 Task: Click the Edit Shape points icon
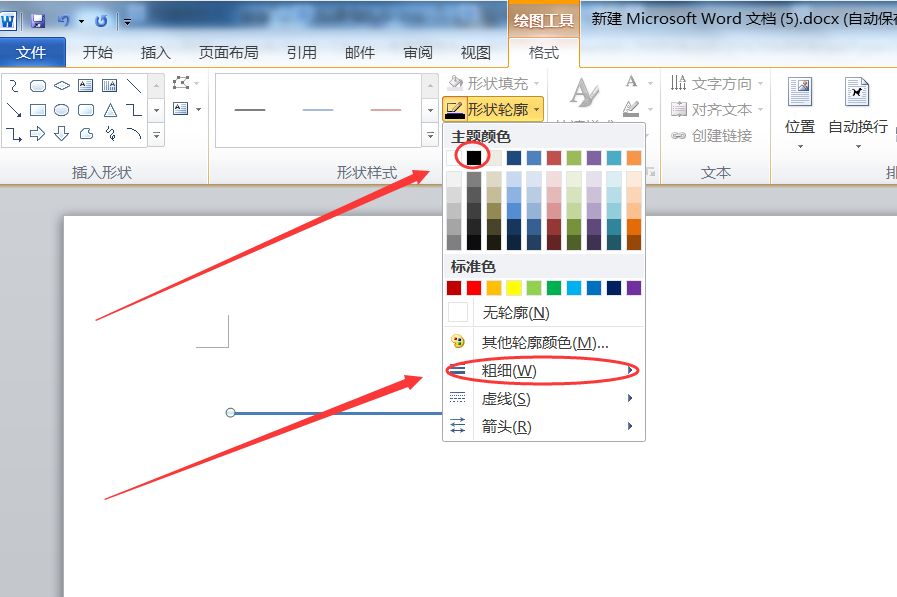(x=181, y=84)
